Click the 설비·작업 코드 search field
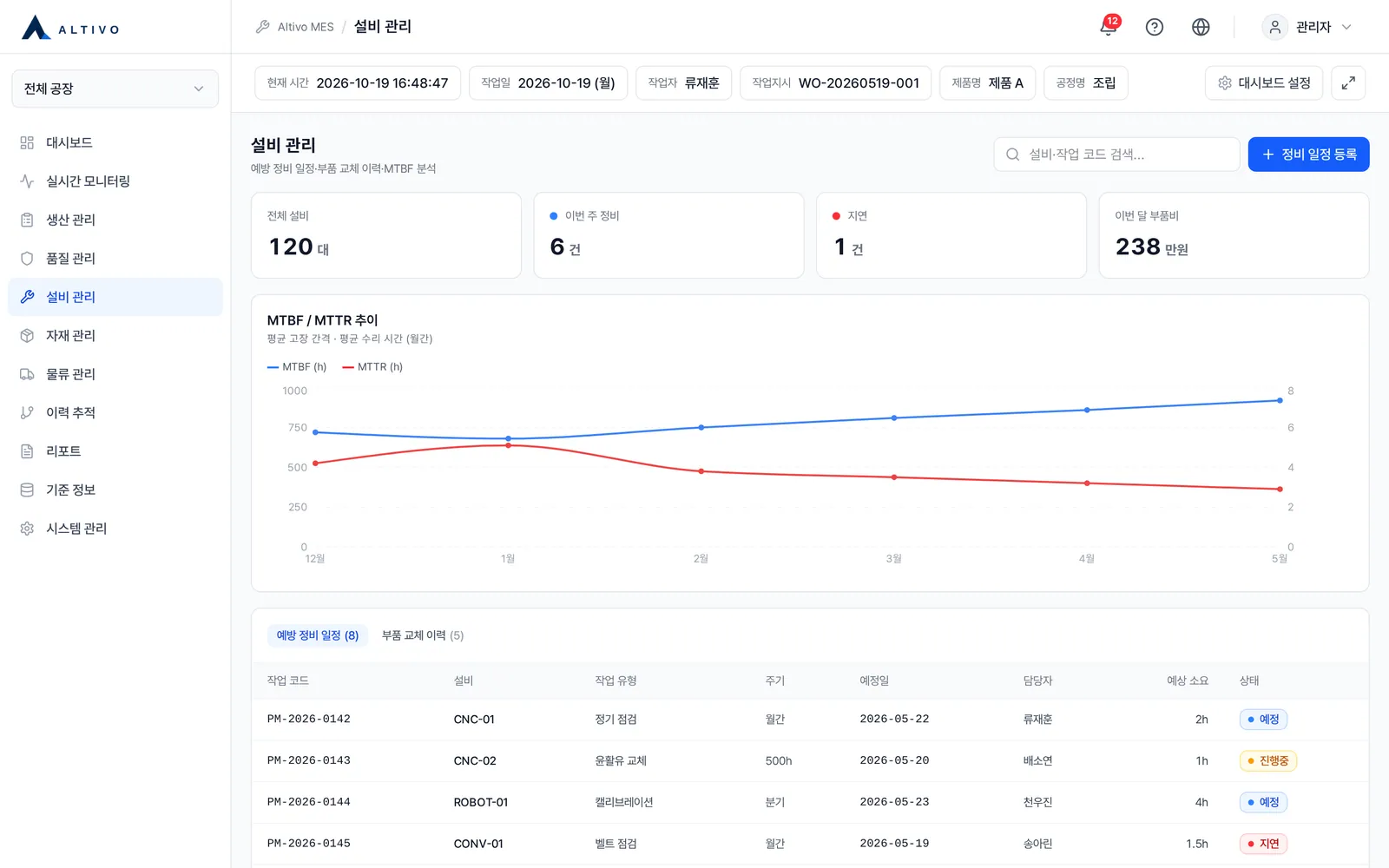Viewport: 1389px width, 868px height. point(1116,155)
